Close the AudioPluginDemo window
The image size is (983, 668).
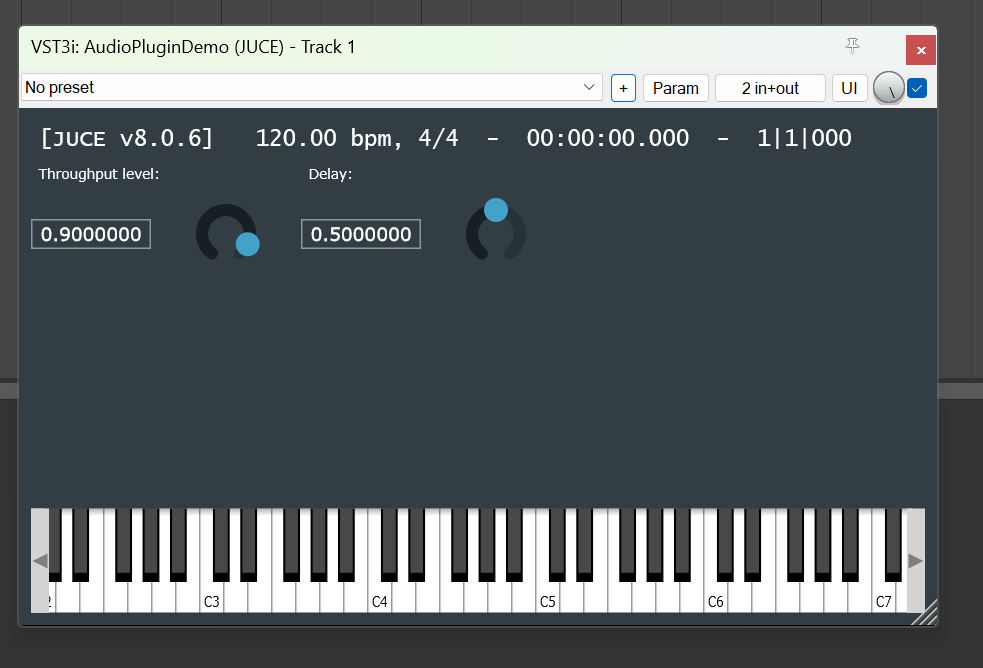(x=921, y=50)
